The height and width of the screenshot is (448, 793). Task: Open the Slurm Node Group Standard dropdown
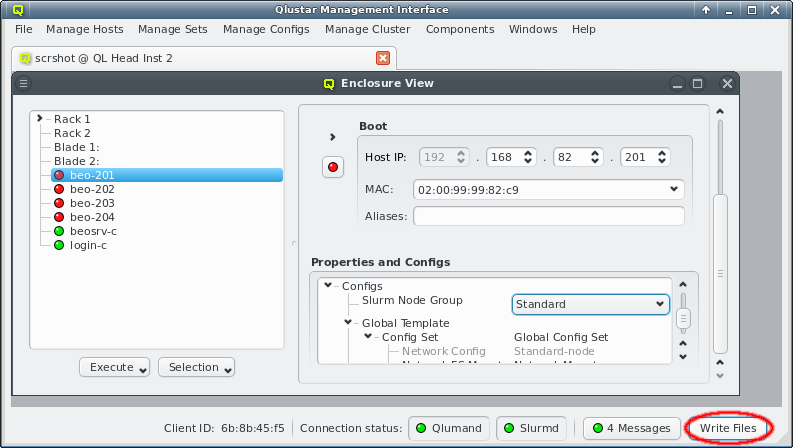(591, 304)
